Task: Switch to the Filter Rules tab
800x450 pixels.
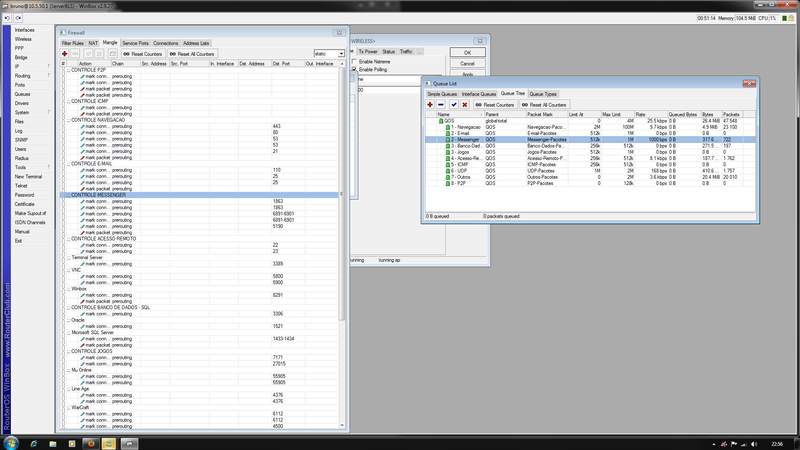Action: point(73,43)
